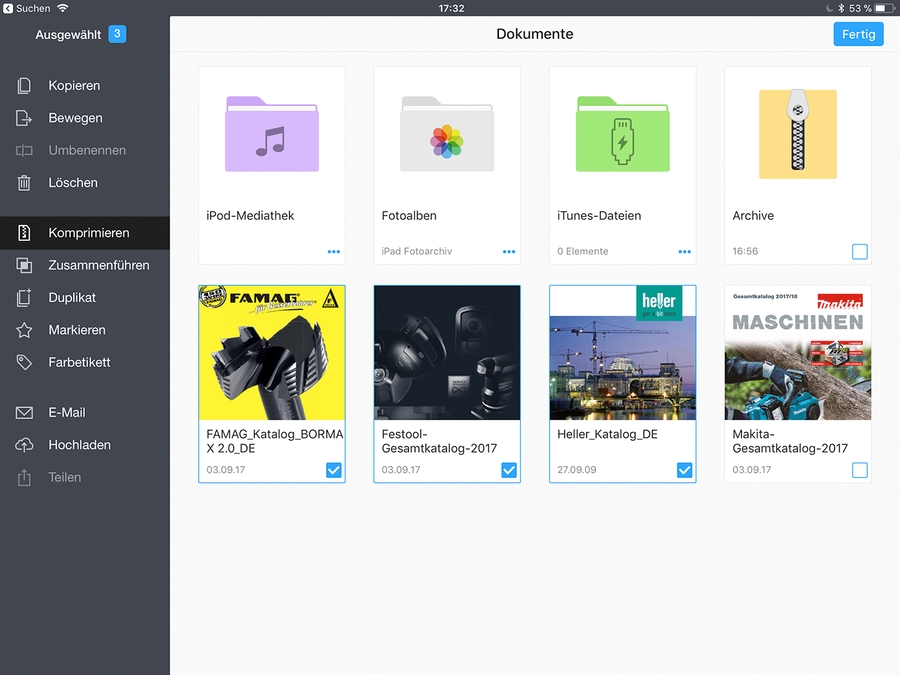Viewport: 900px width, 675px height.
Task: Tick the Archive zip file checkbox
Action: [x=860, y=252]
